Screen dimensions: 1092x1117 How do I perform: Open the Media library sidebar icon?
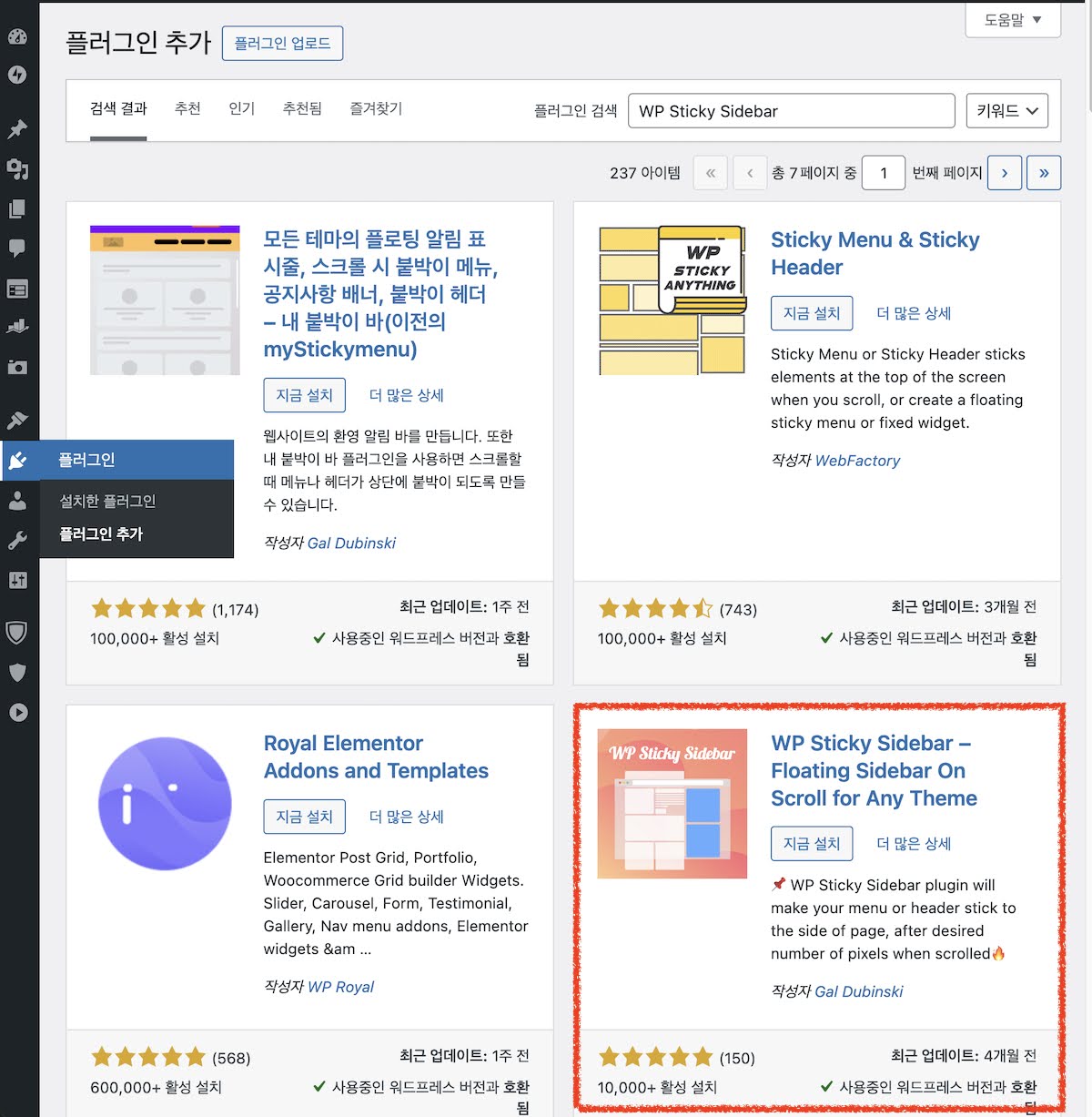[17, 169]
